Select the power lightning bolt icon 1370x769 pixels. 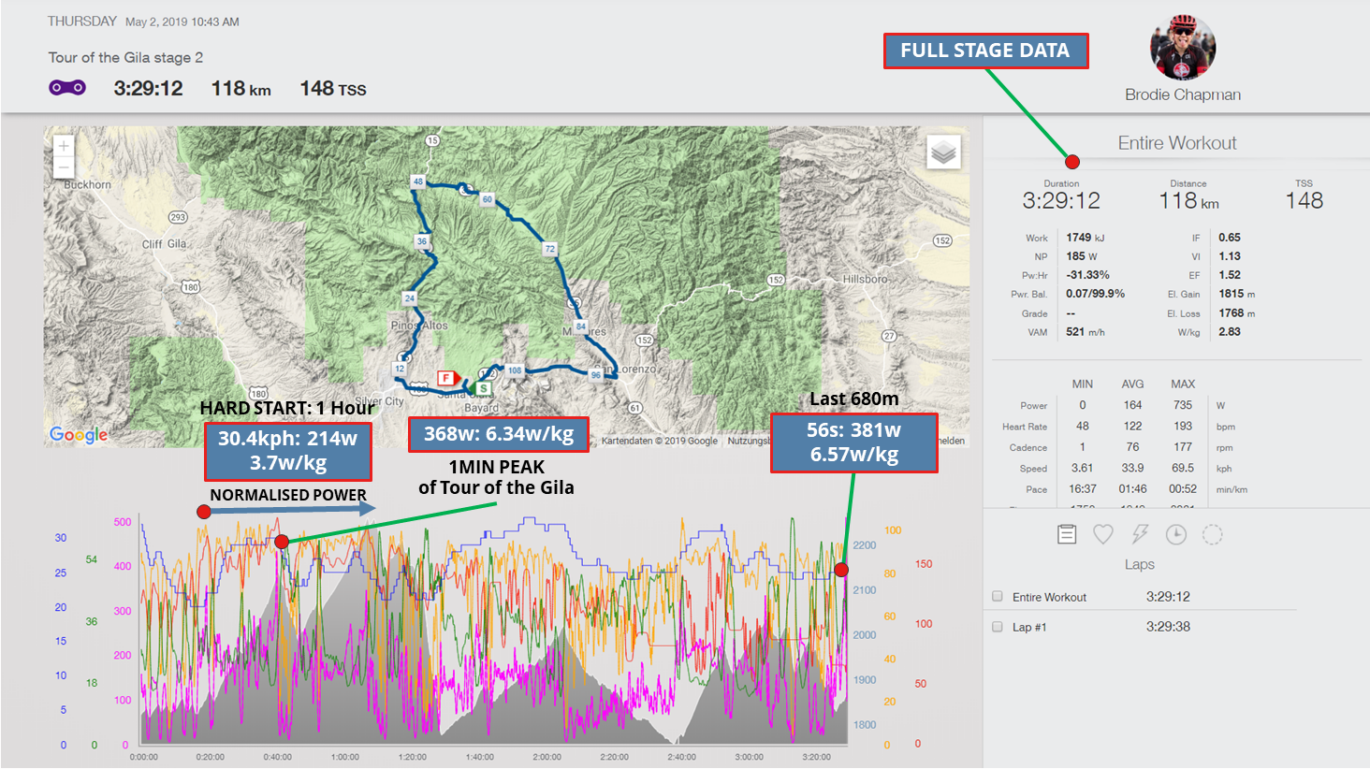coord(1139,534)
